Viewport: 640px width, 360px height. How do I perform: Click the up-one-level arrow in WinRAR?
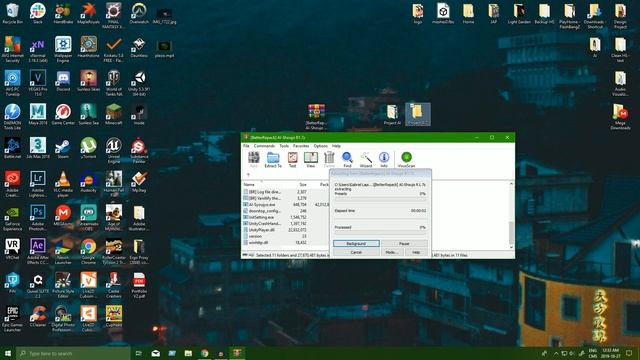(x=248, y=175)
